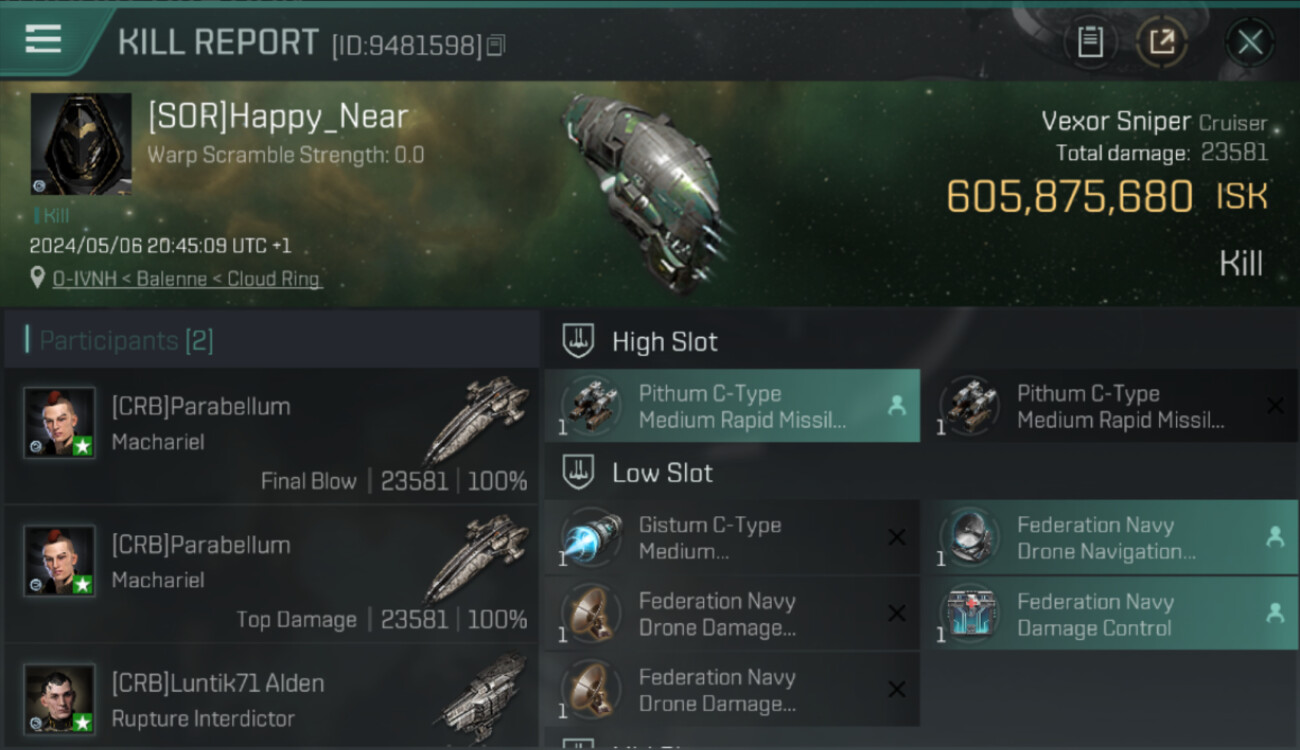
Task: Open the hamburger menu icon
Action: pyautogui.click(x=43, y=39)
